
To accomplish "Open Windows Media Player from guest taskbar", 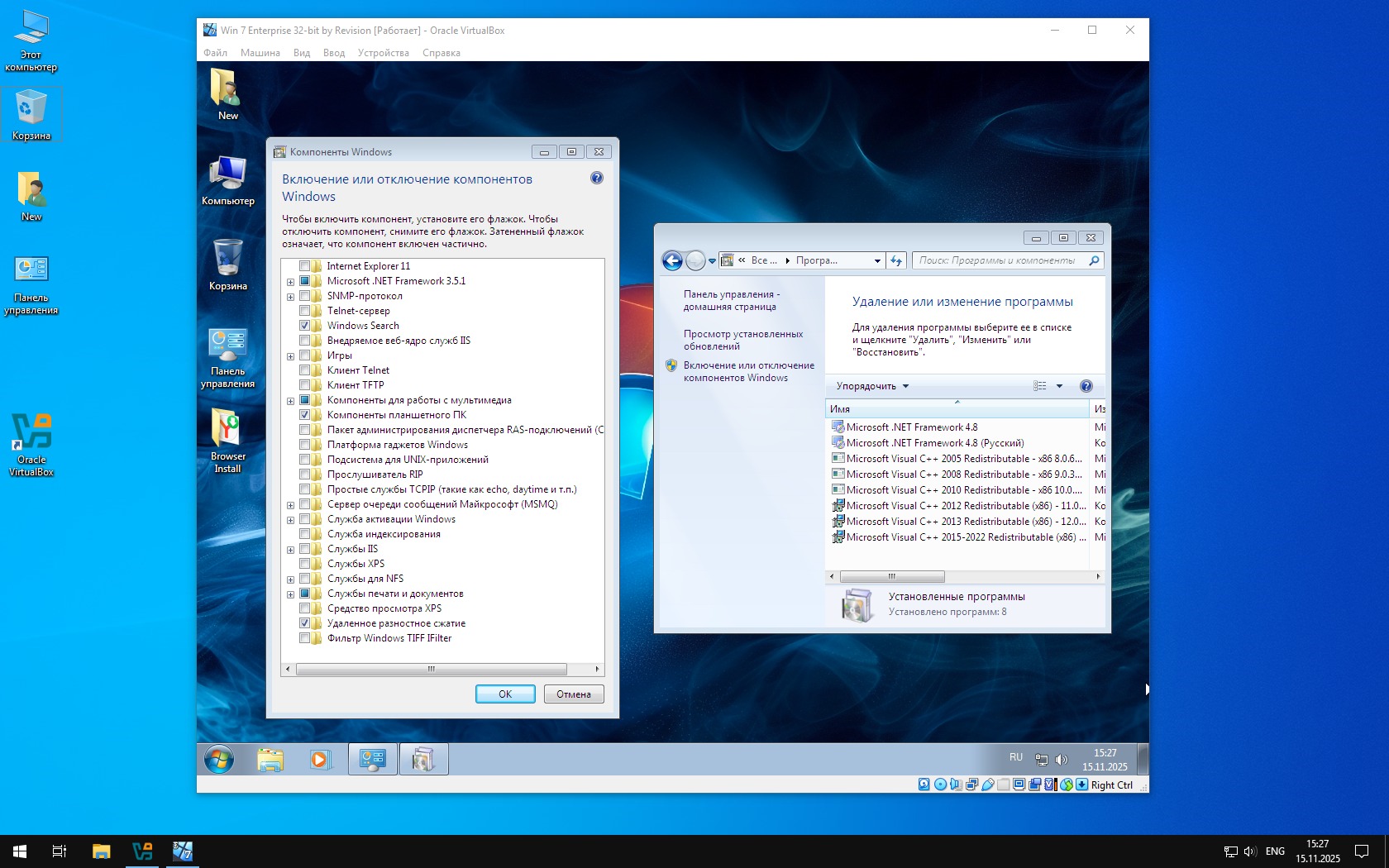I will click(319, 759).
